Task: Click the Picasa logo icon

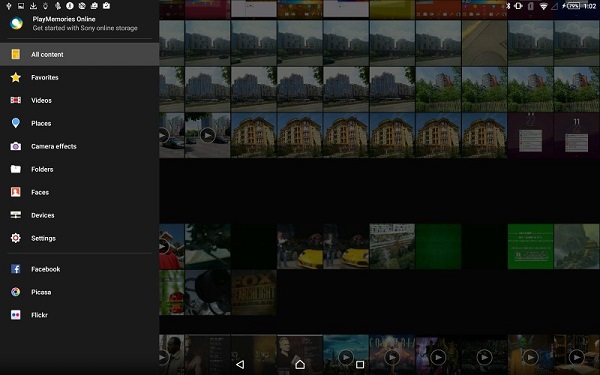Action: [x=16, y=292]
